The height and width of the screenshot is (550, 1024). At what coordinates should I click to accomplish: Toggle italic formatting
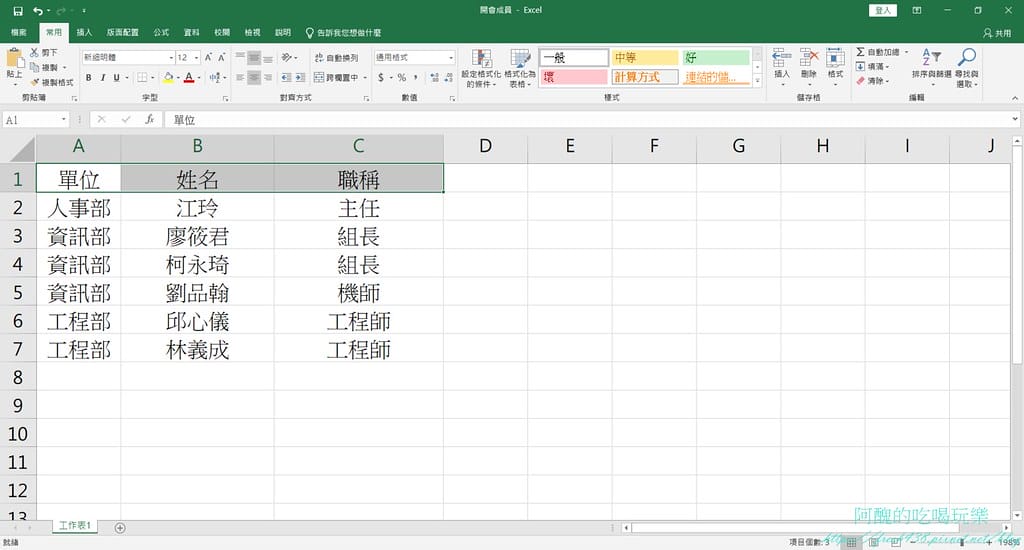103,78
